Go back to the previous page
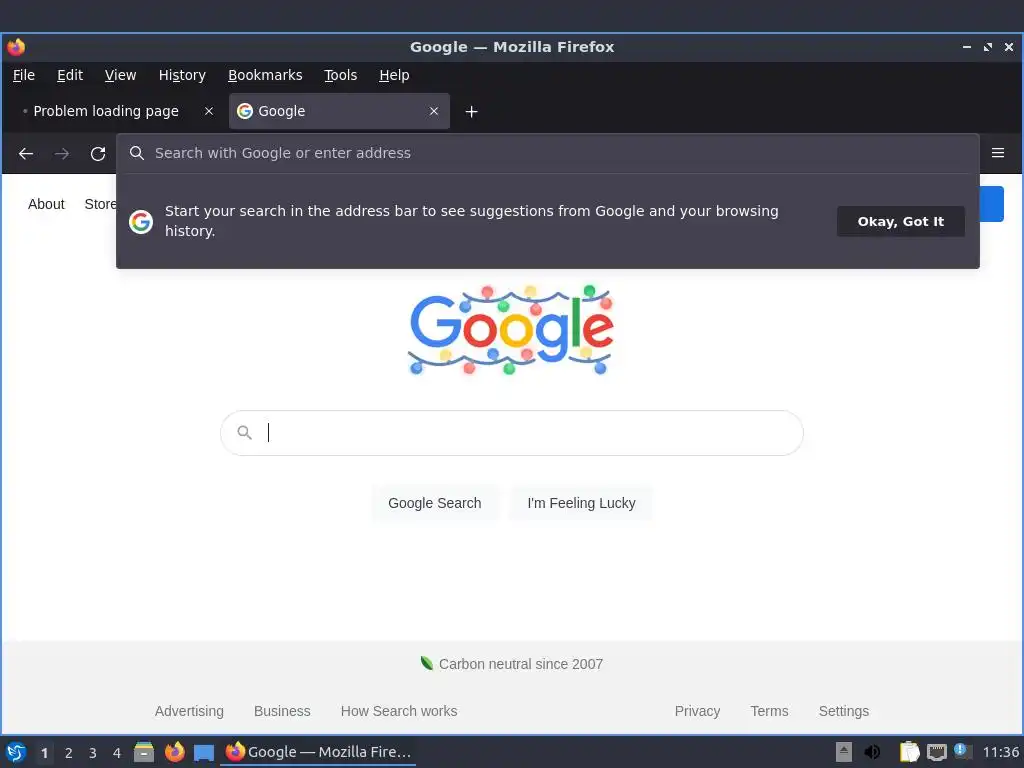Viewport: 1024px width, 768px height. (x=25, y=153)
